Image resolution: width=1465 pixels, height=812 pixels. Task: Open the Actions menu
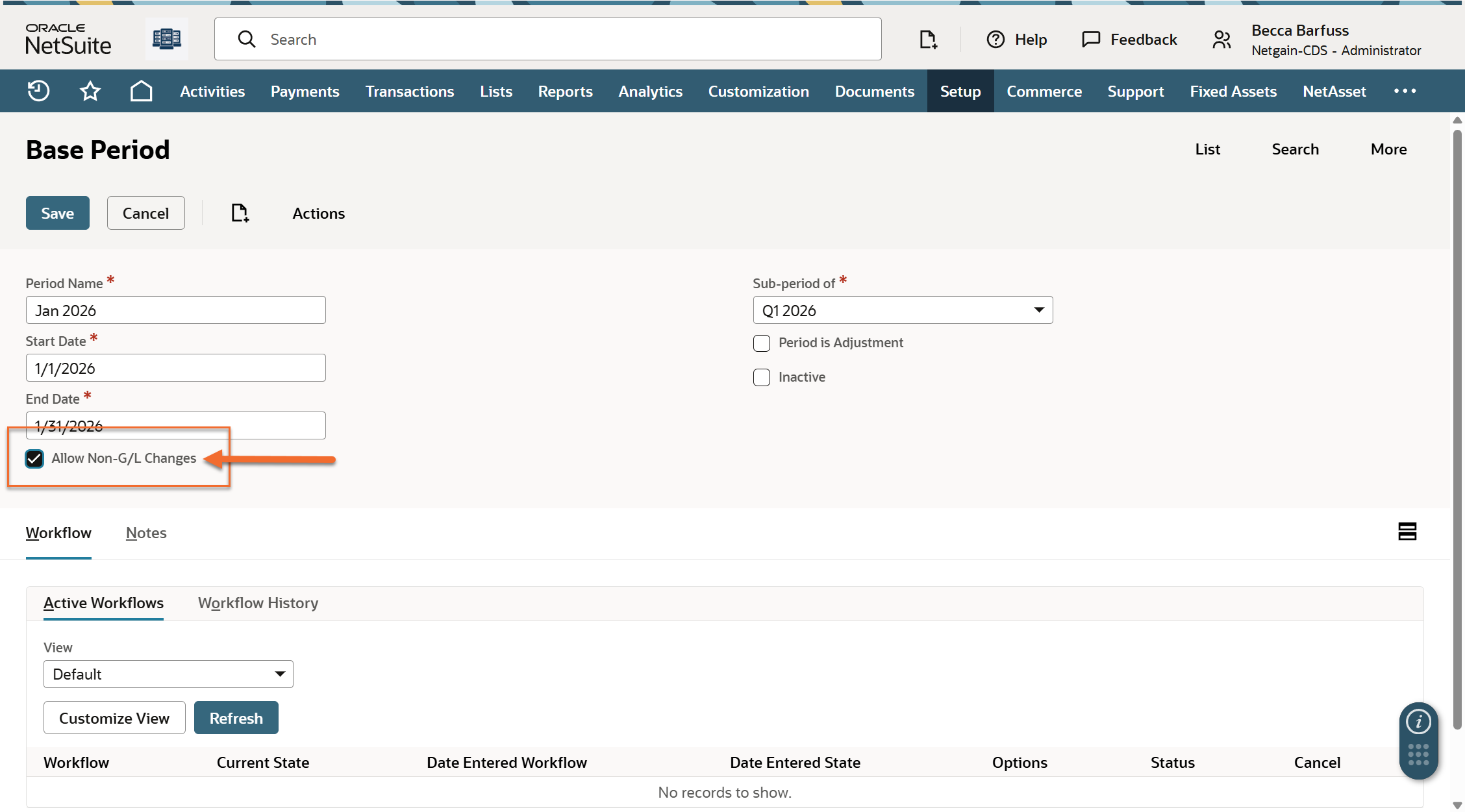click(318, 214)
